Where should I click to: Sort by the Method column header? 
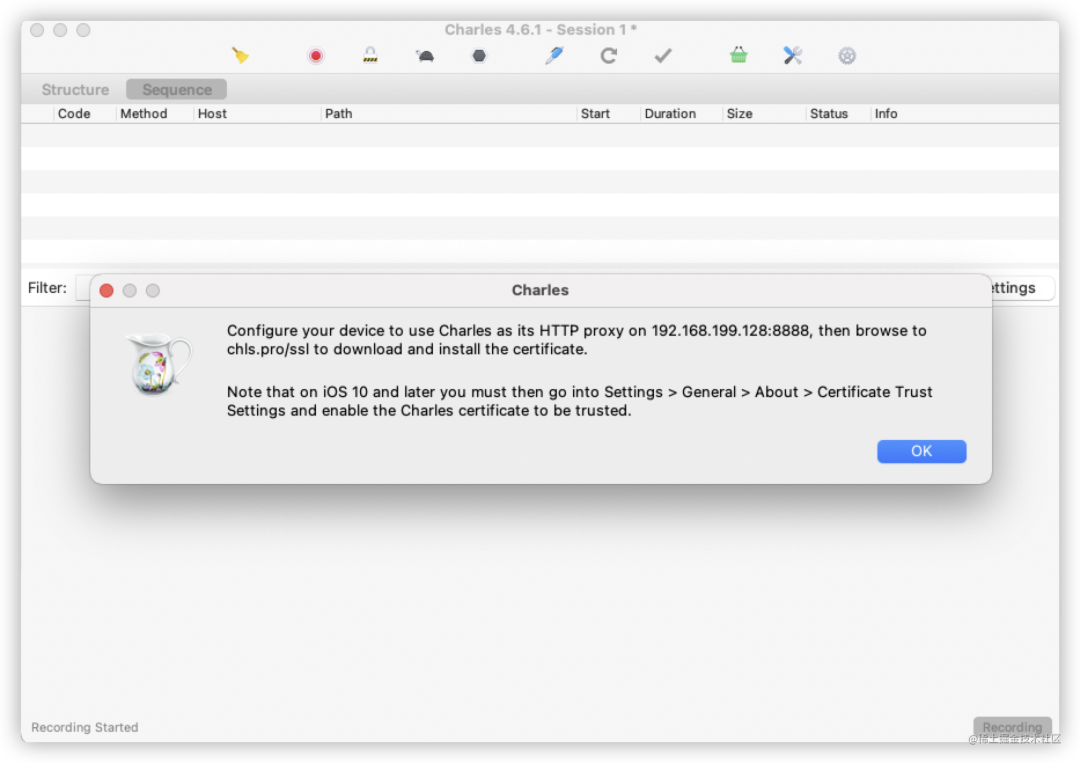(x=143, y=114)
